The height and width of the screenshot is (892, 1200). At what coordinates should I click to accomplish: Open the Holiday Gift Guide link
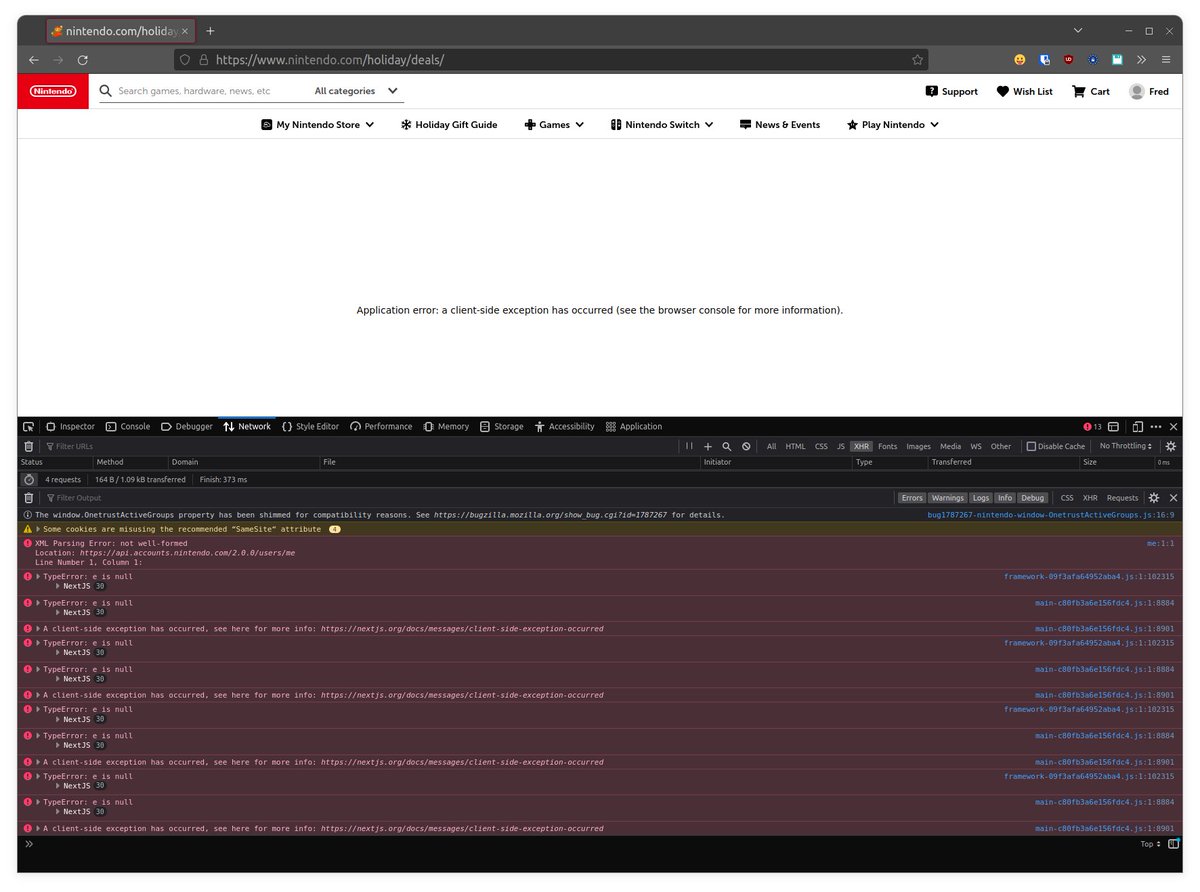click(449, 125)
